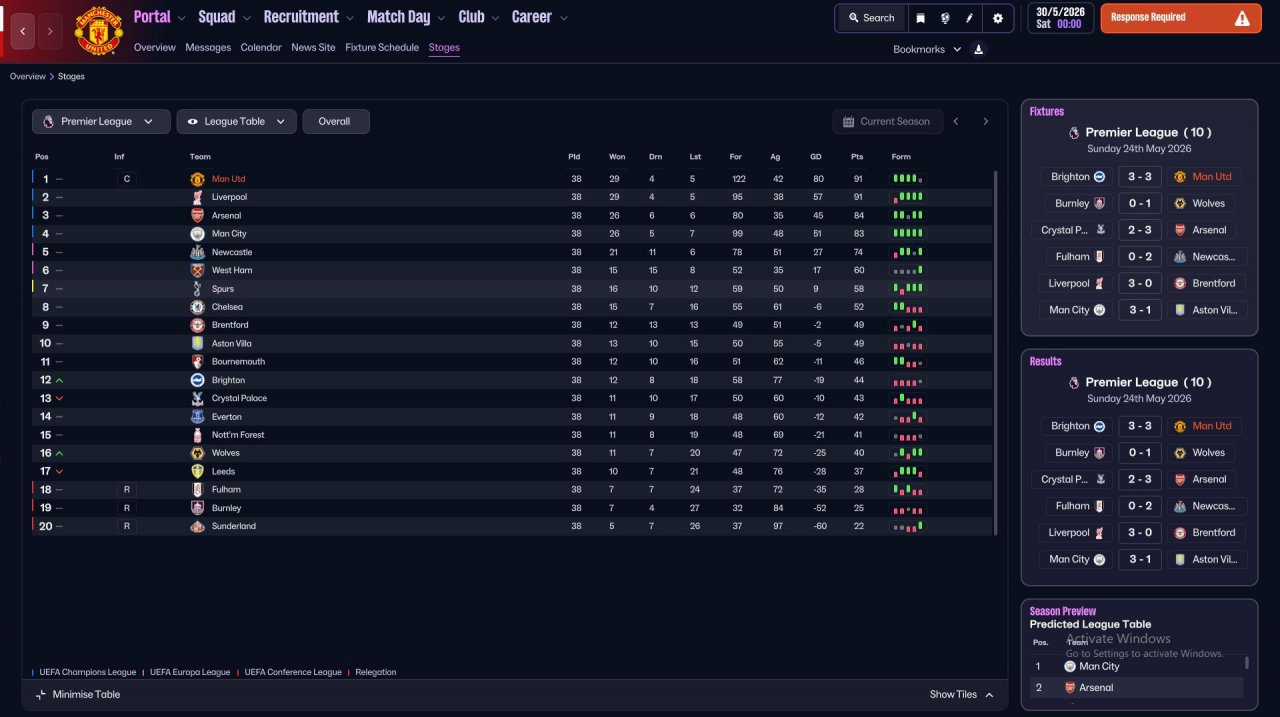Click the league table vertical scrollbar
The width and height of the screenshot is (1280, 717).
coord(996,352)
